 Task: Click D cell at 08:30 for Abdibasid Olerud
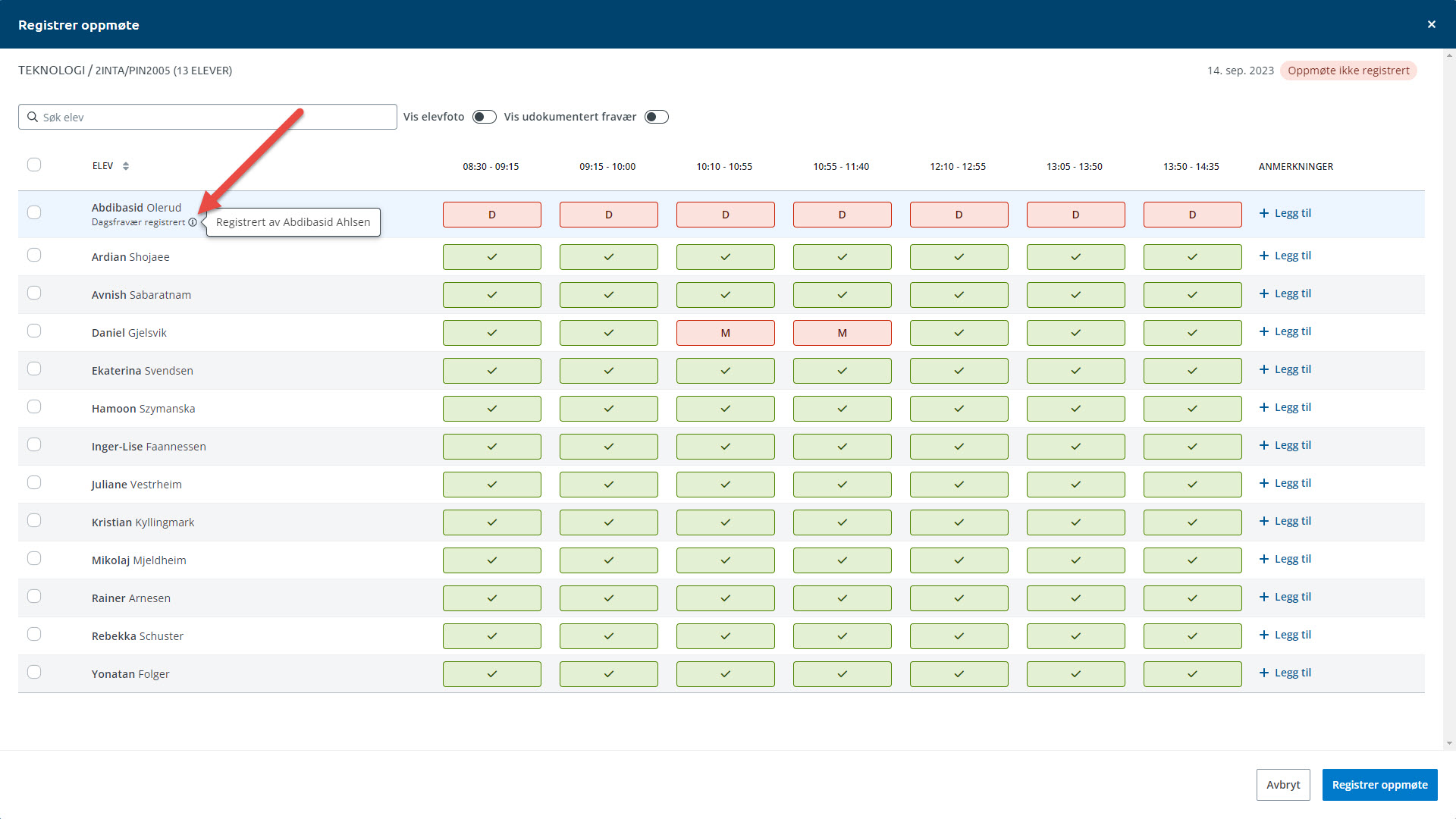492,215
